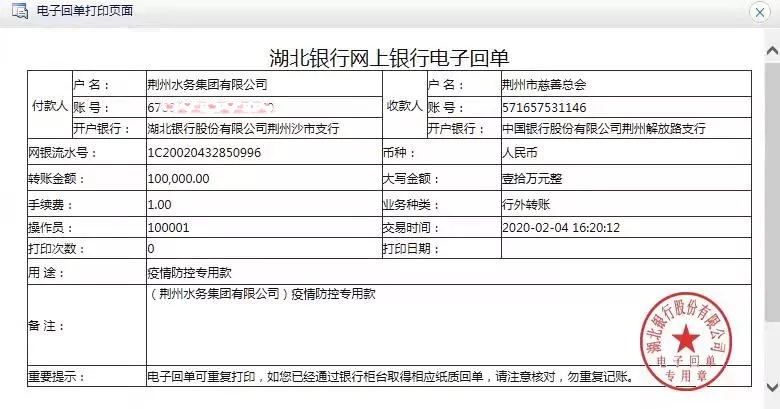Close the 电子回单打印页面 dialog
Viewport: 780px width, 409px height.
[x=760, y=11]
